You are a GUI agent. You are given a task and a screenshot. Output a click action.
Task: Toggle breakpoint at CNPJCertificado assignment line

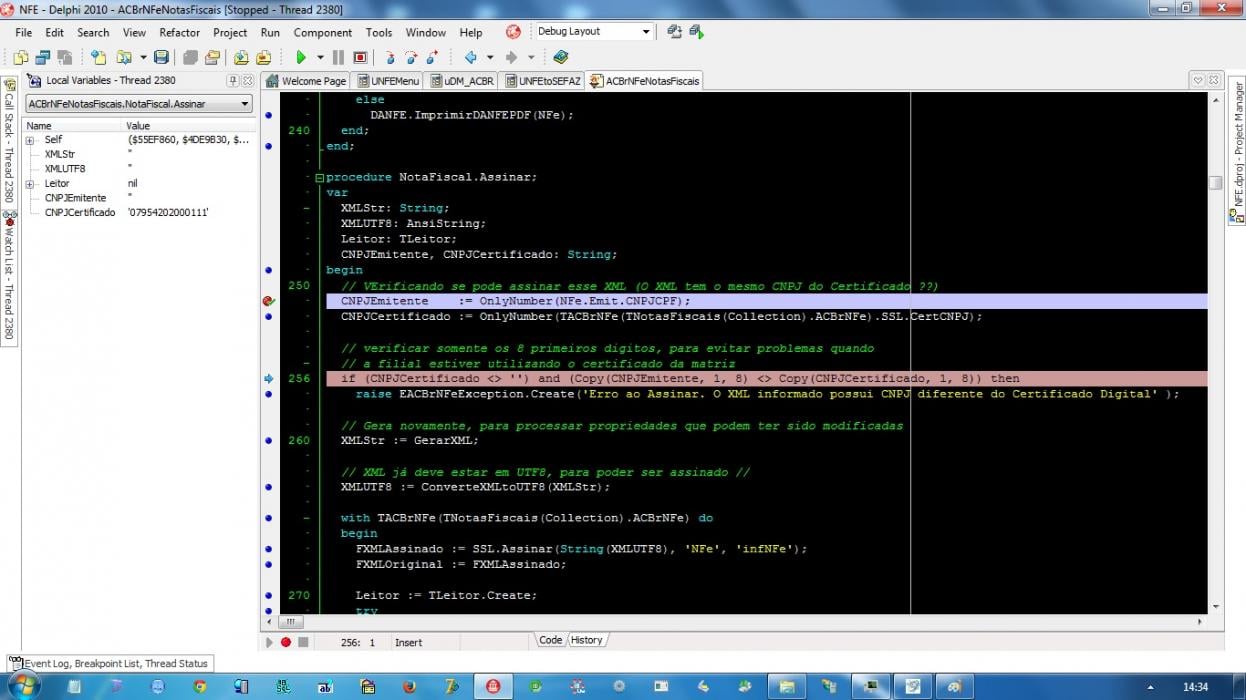click(268, 317)
